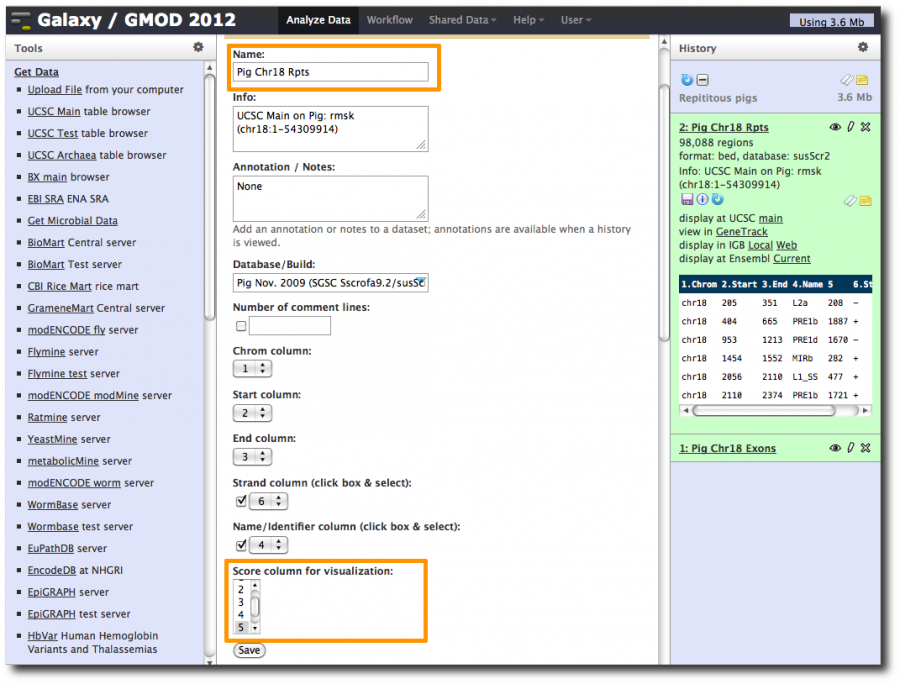The width and height of the screenshot is (900, 684).
Task: View details of Pig Chr18 Rpts via info icon
Action: click(x=702, y=199)
